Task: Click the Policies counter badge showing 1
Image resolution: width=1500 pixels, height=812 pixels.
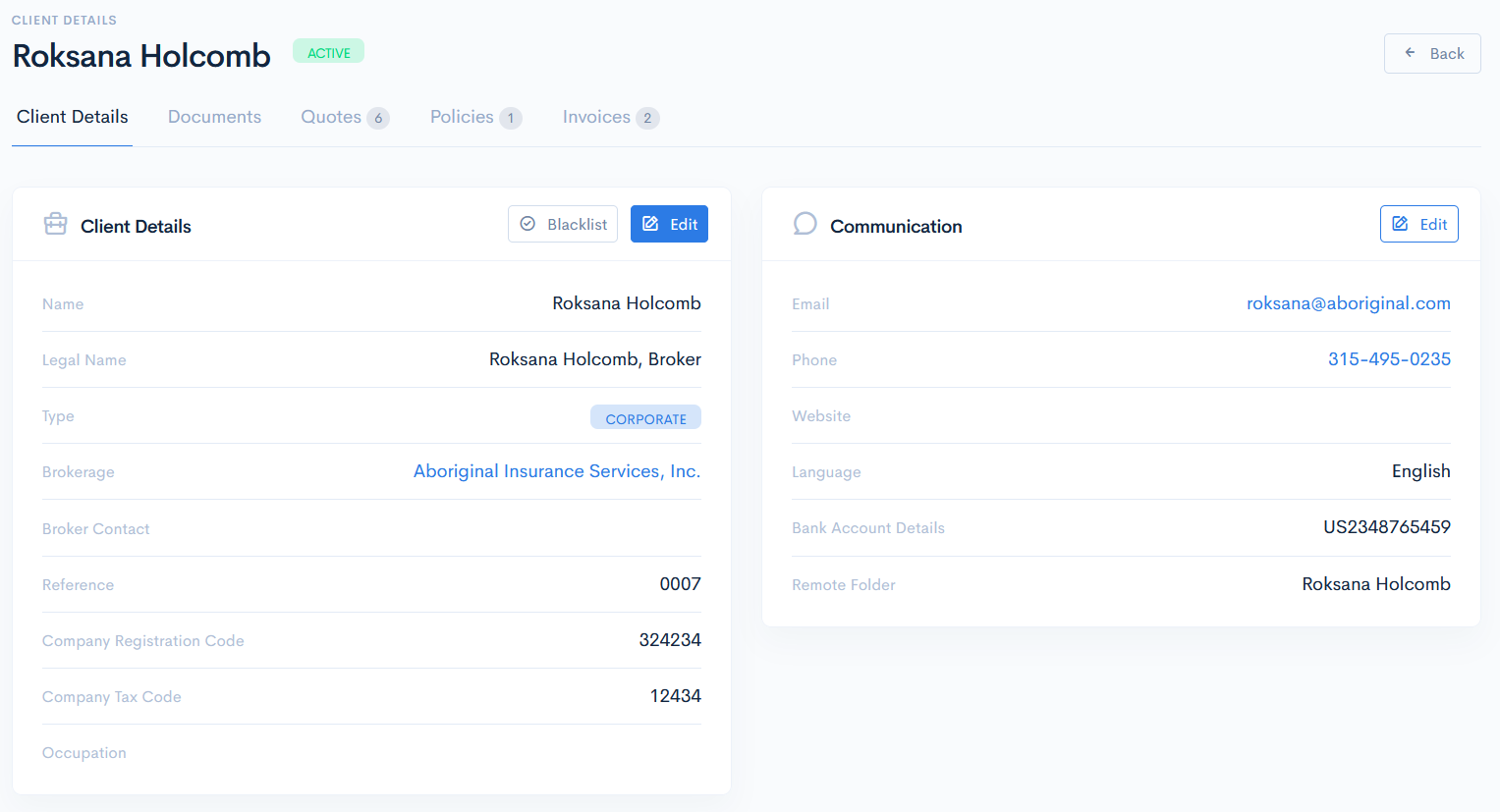Action: point(512,117)
